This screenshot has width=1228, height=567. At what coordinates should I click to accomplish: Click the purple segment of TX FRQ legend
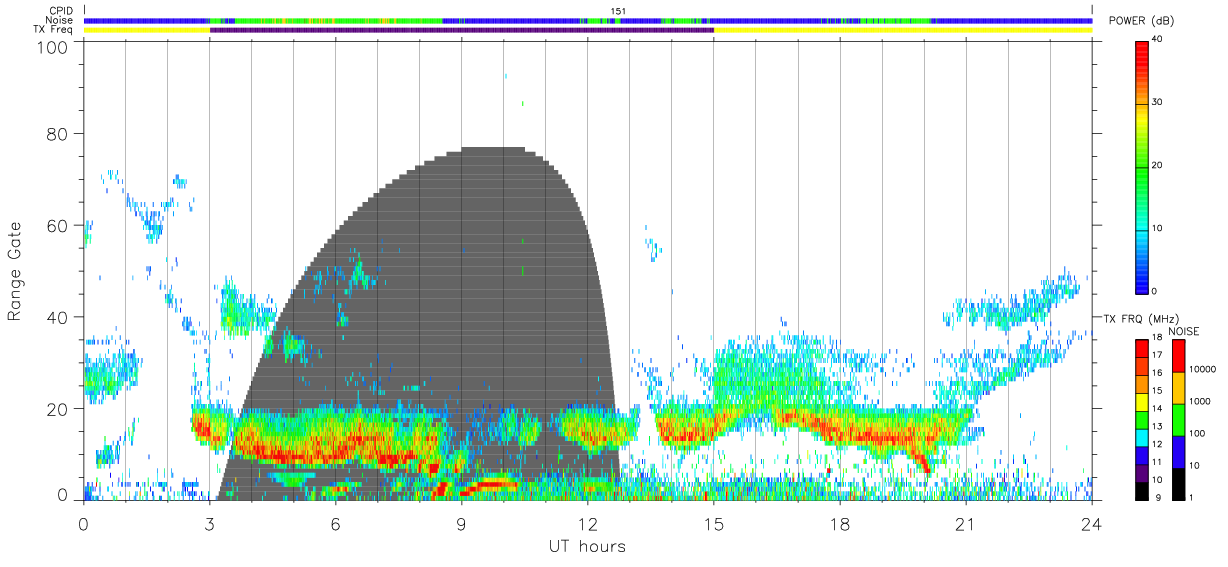(1143, 474)
